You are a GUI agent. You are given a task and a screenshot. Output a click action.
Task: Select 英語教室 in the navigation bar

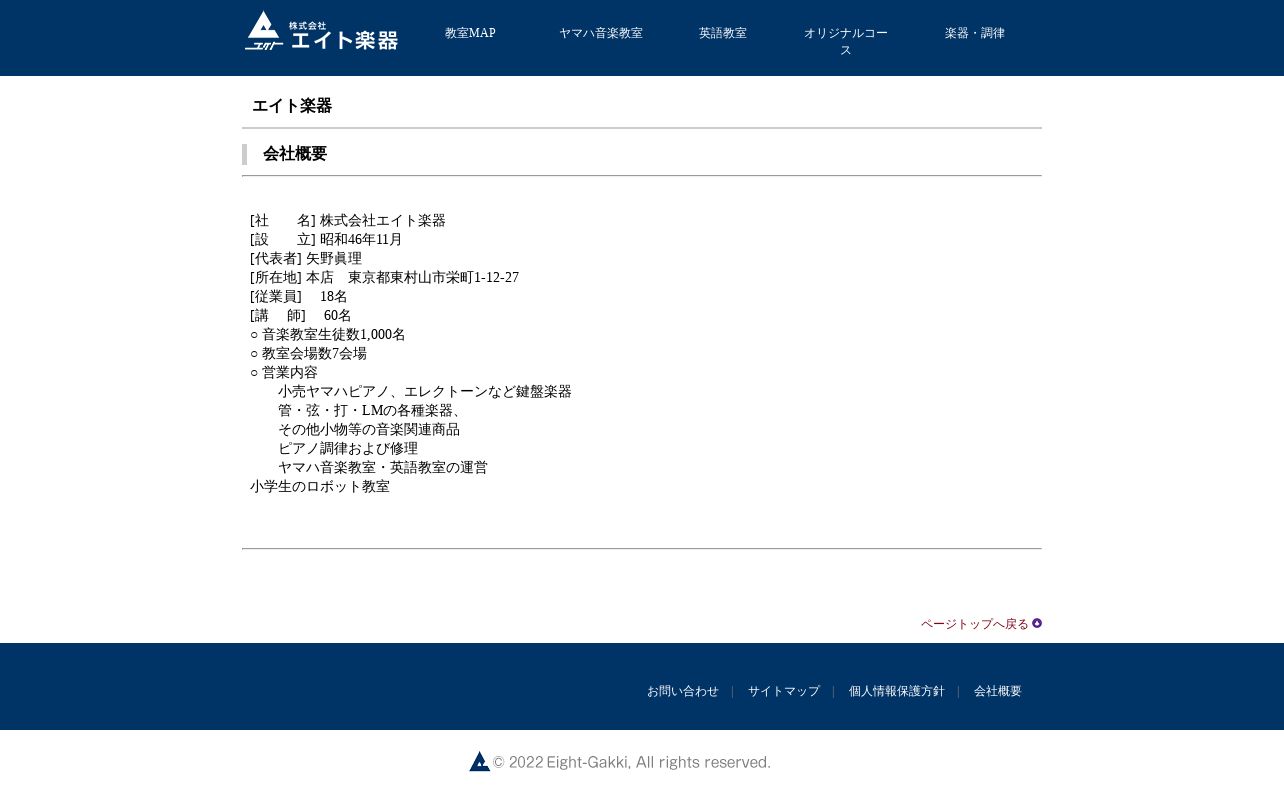click(723, 33)
